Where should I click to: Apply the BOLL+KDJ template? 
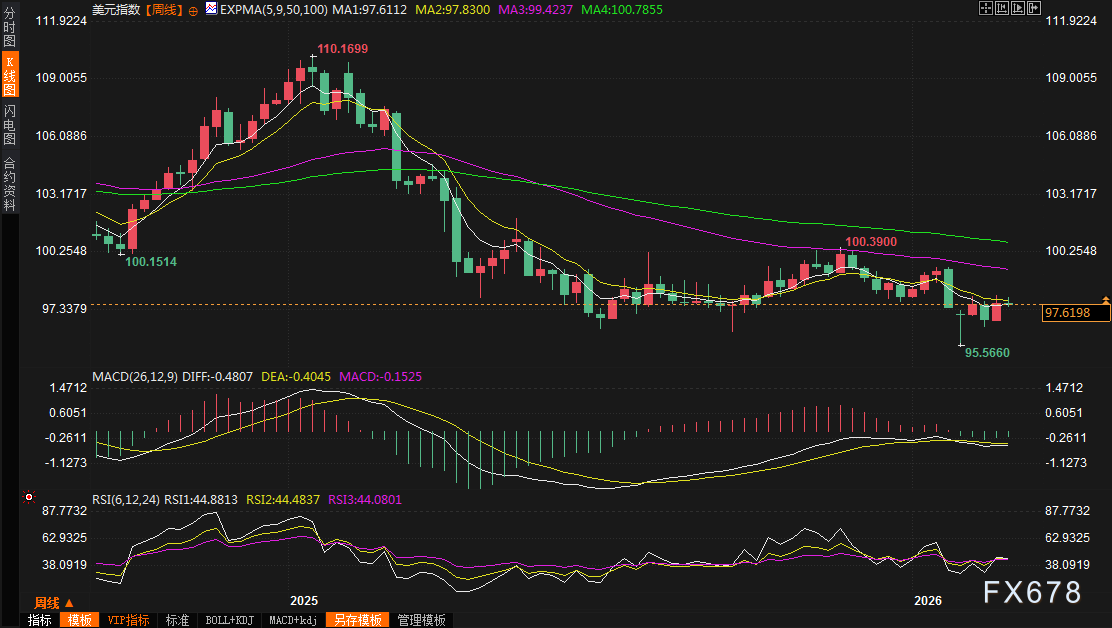[230, 620]
